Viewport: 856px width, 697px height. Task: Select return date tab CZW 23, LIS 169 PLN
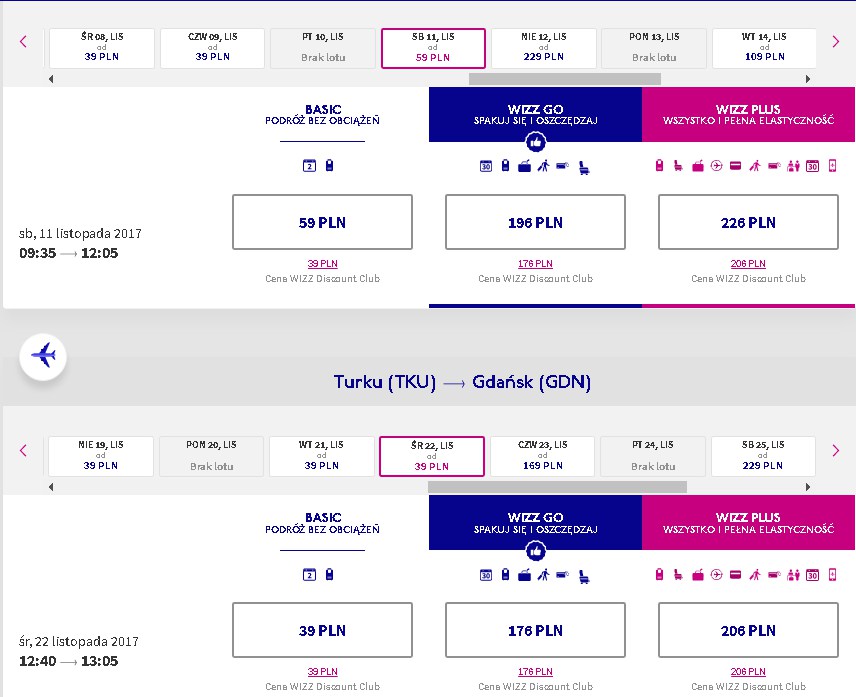click(543, 456)
